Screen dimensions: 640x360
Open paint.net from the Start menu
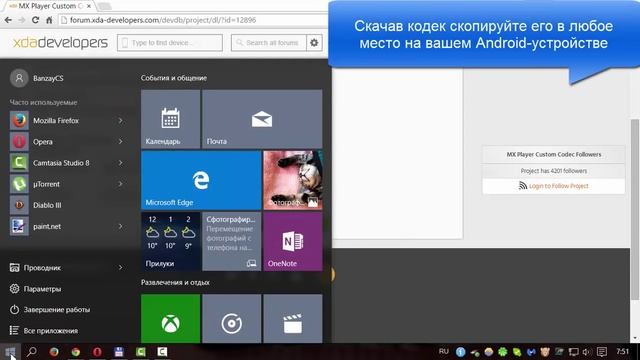tap(67, 227)
